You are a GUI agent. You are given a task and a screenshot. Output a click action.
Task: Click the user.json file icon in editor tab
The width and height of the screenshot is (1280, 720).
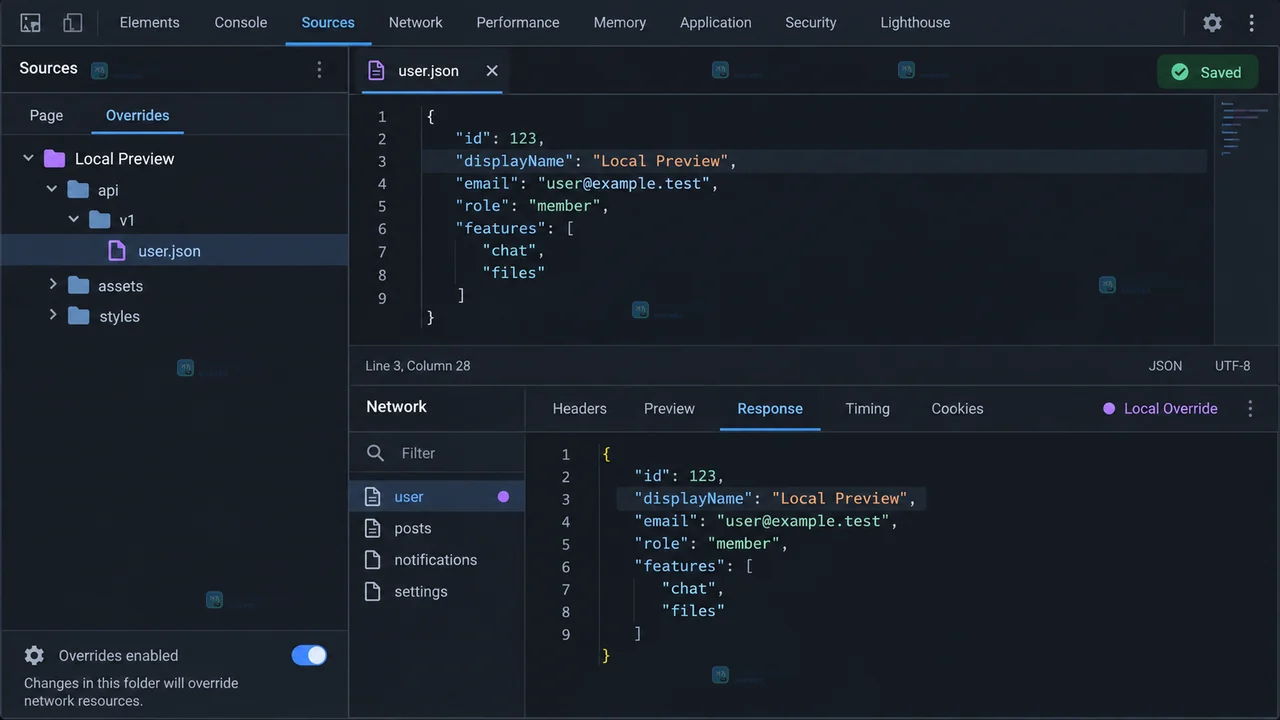[376, 70]
